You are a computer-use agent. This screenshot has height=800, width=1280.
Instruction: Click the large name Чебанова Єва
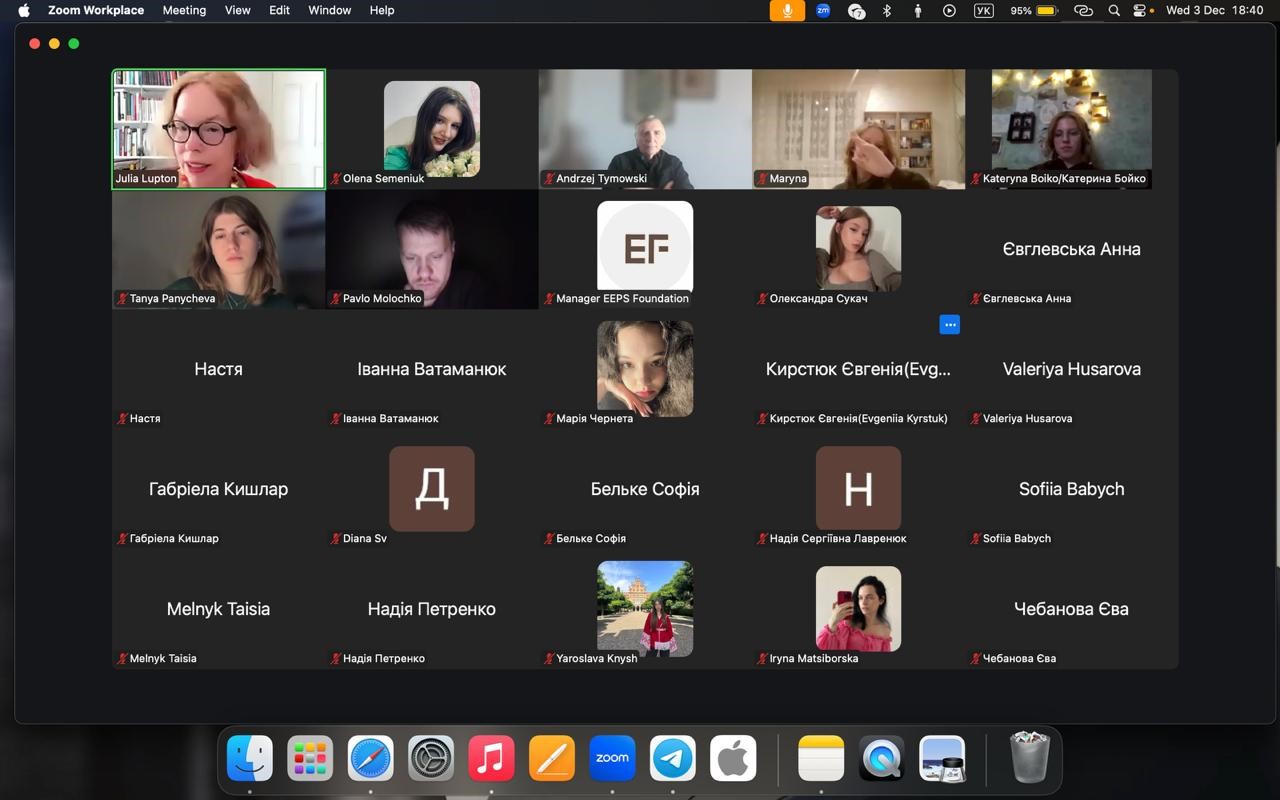click(x=1072, y=609)
